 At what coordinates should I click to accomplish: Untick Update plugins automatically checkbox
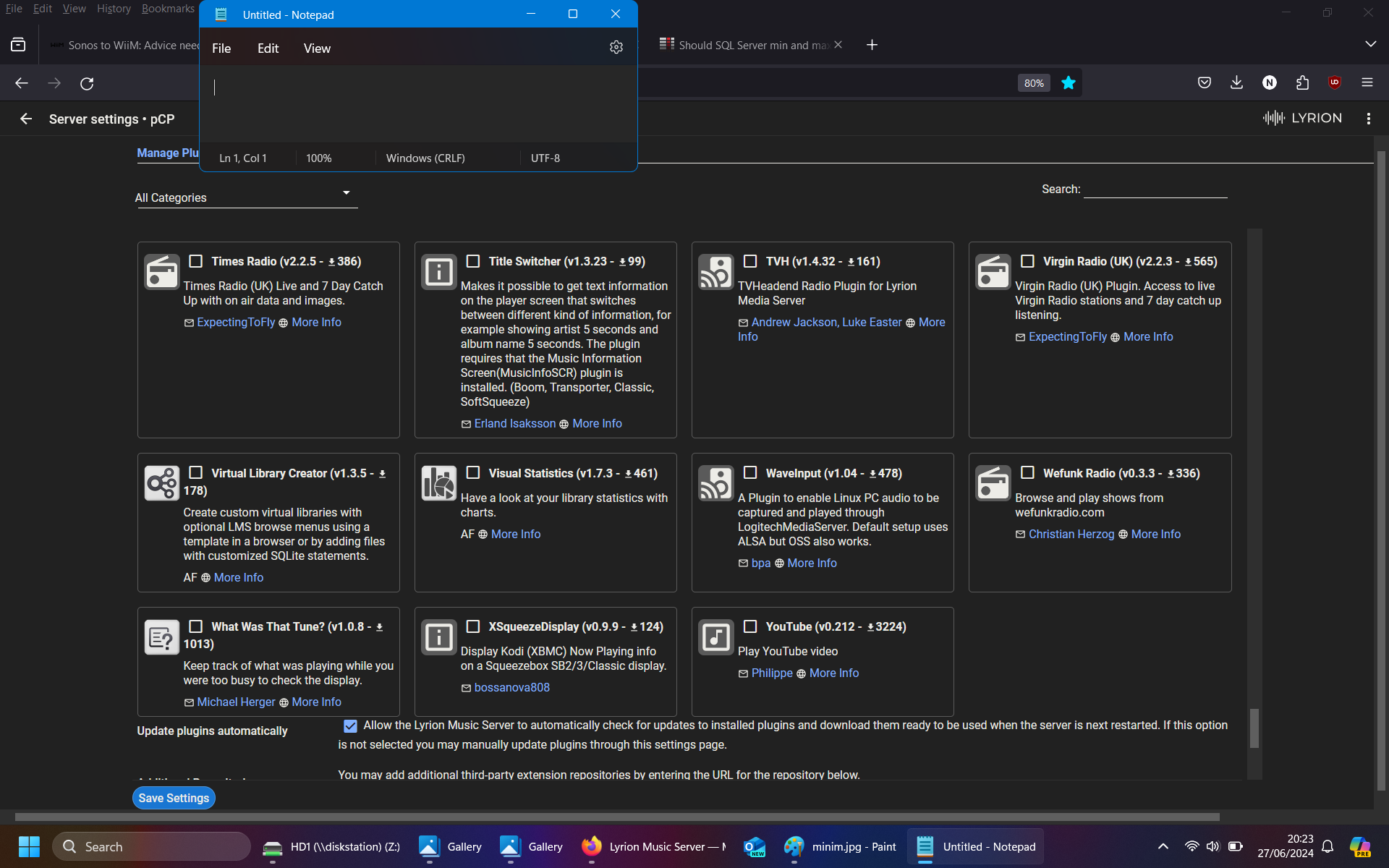pyautogui.click(x=350, y=726)
